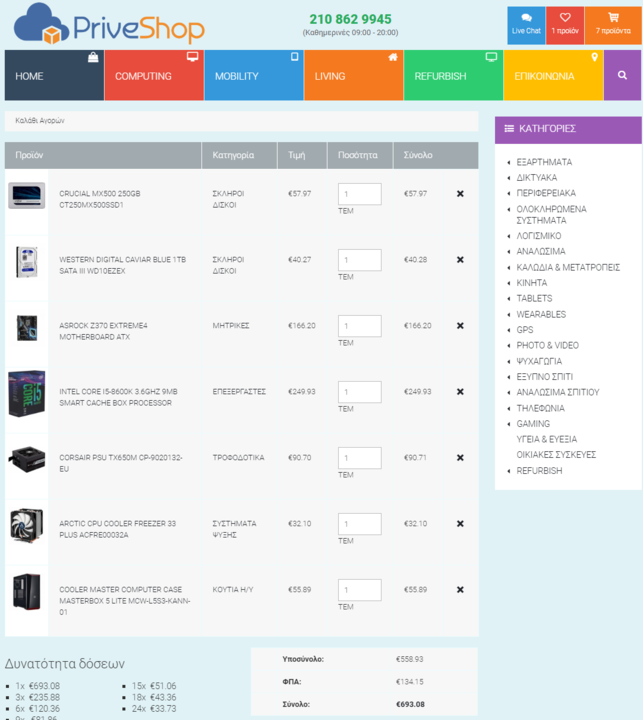Open the REFURBISH menu in top navigation
The height and width of the screenshot is (720, 643).
coord(453,75)
